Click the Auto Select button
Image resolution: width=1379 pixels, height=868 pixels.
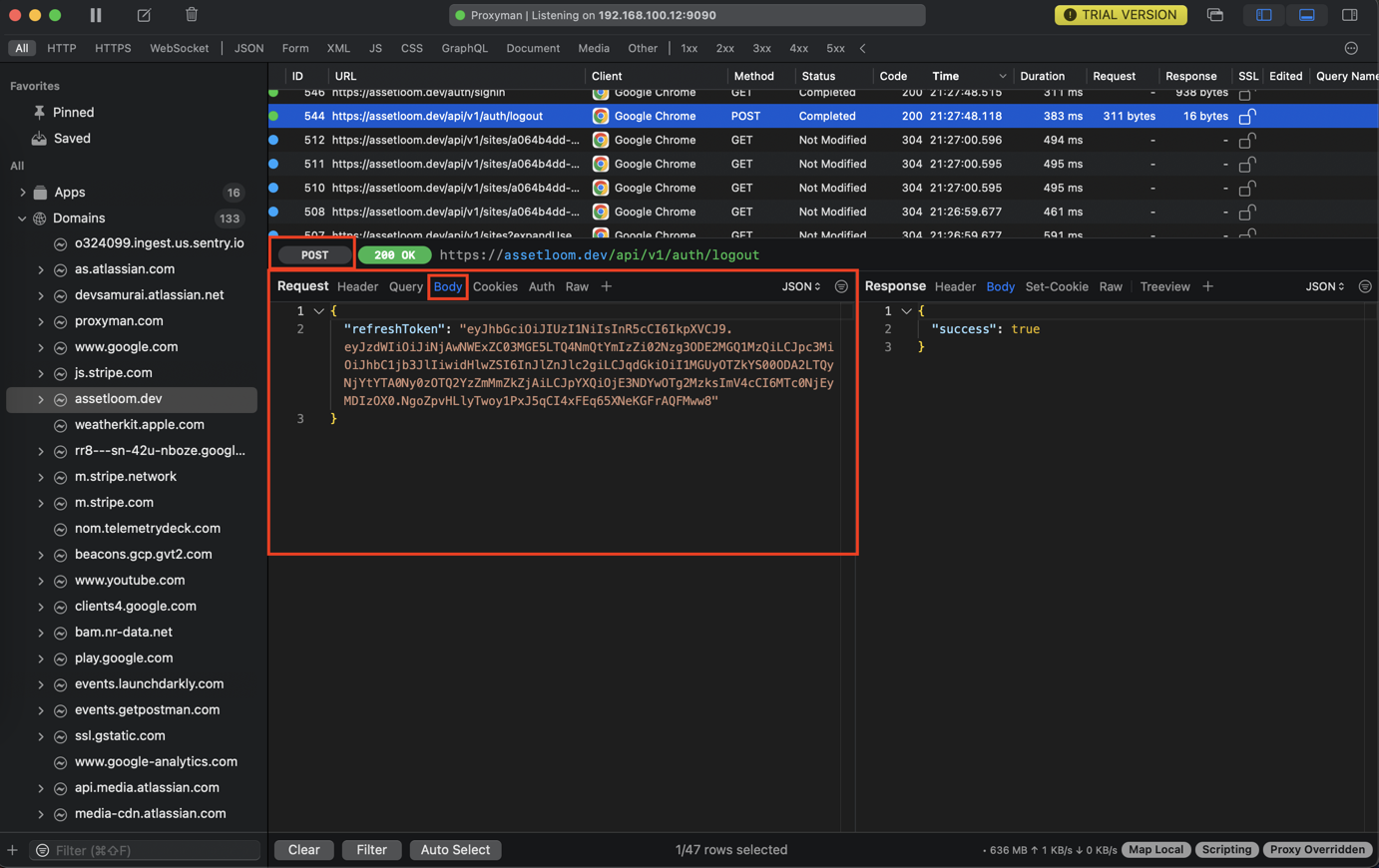455,850
